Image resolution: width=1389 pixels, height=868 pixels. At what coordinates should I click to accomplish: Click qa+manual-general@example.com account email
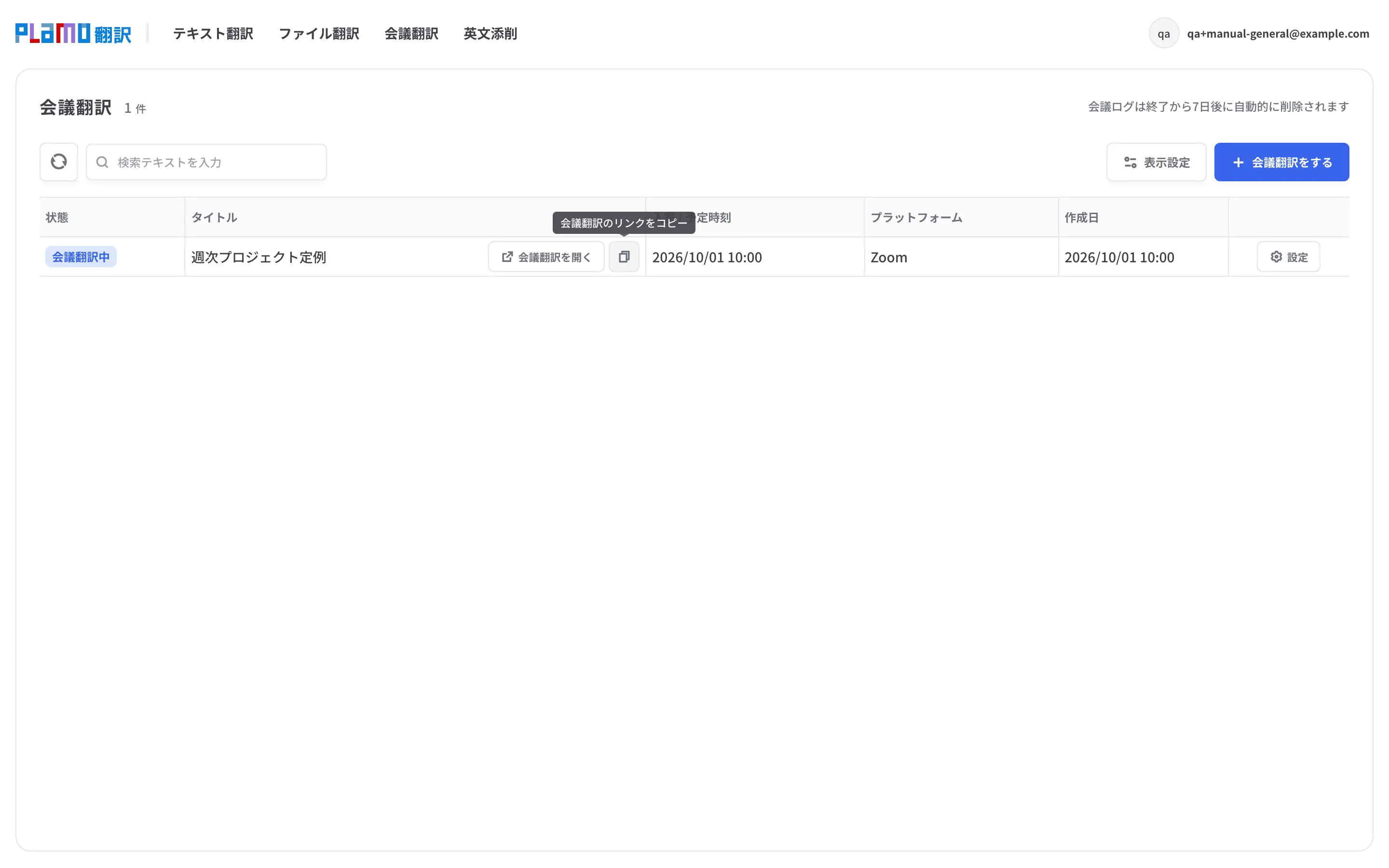[x=1278, y=33]
